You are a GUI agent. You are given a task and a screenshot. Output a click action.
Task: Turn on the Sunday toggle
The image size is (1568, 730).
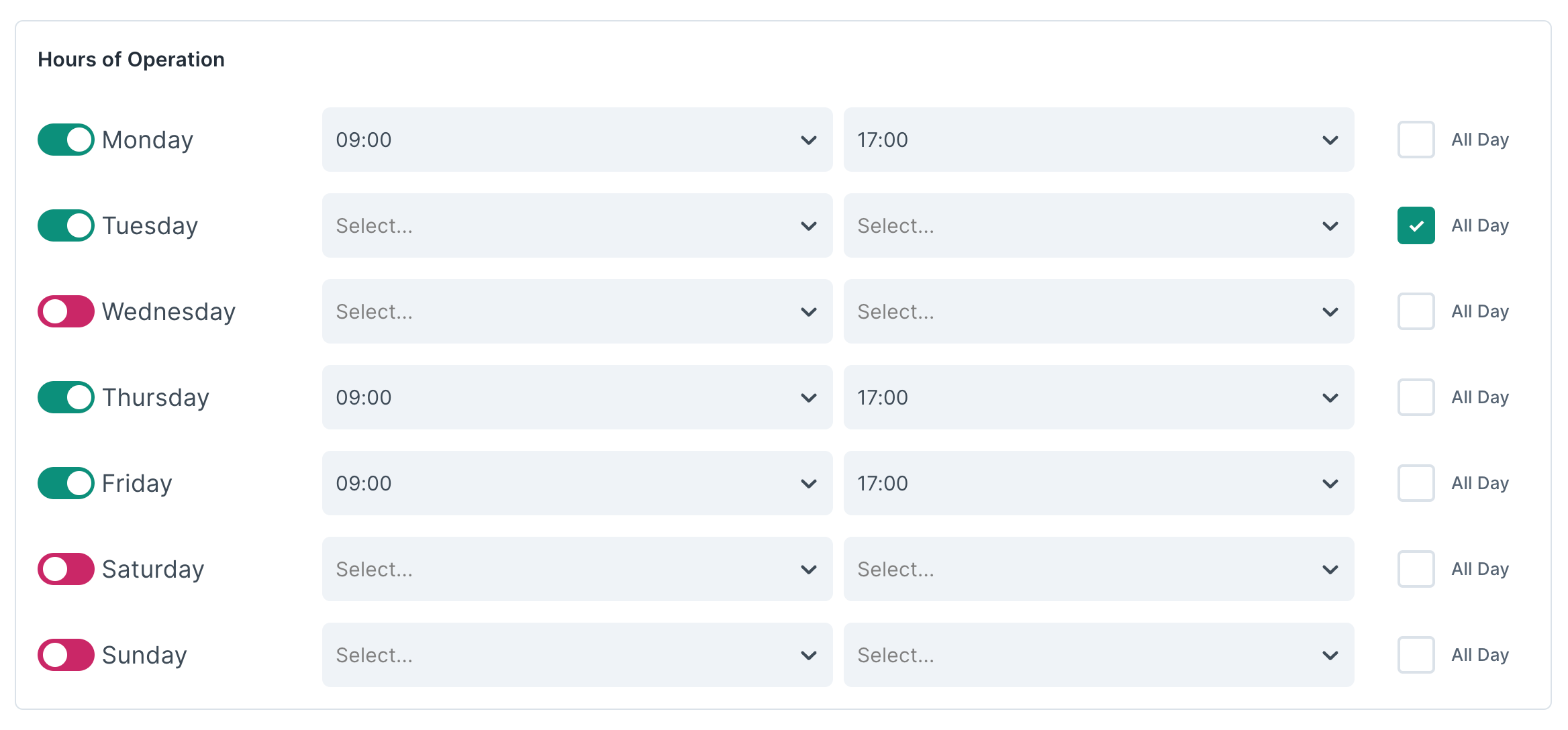coord(65,655)
